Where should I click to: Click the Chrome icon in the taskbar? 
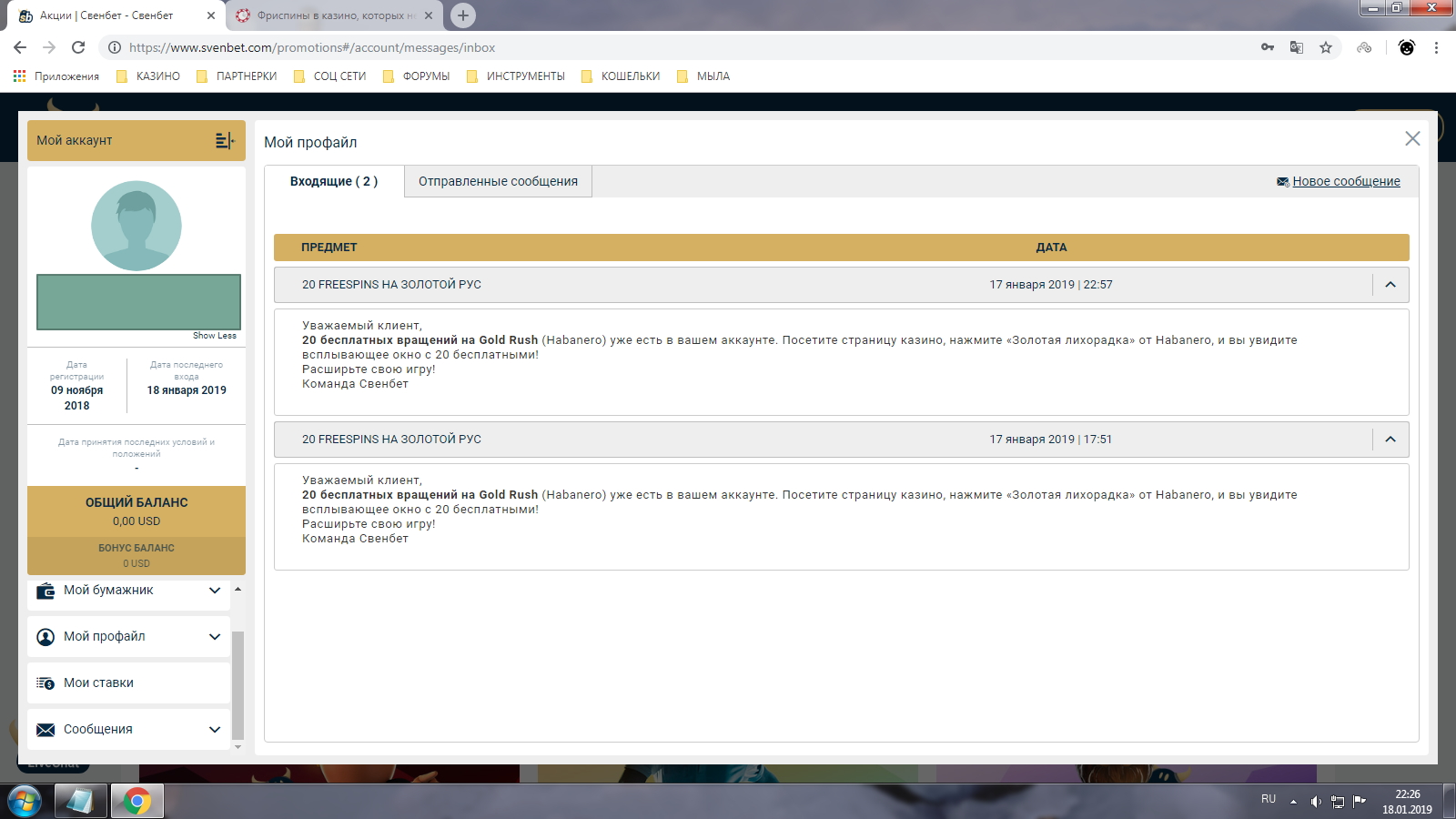tap(137, 802)
